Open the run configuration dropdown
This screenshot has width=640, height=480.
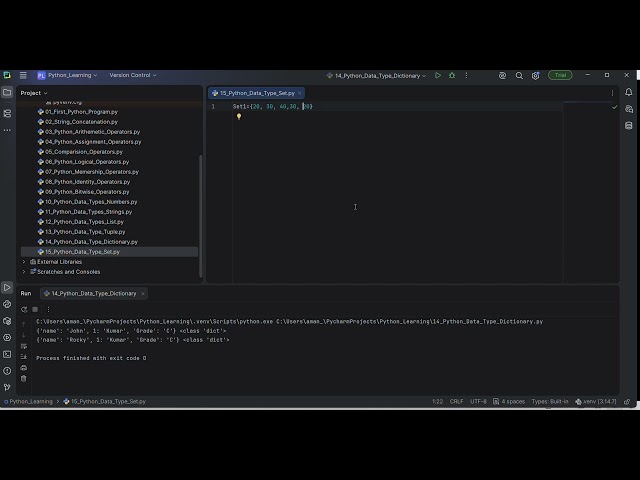(x=376, y=76)
